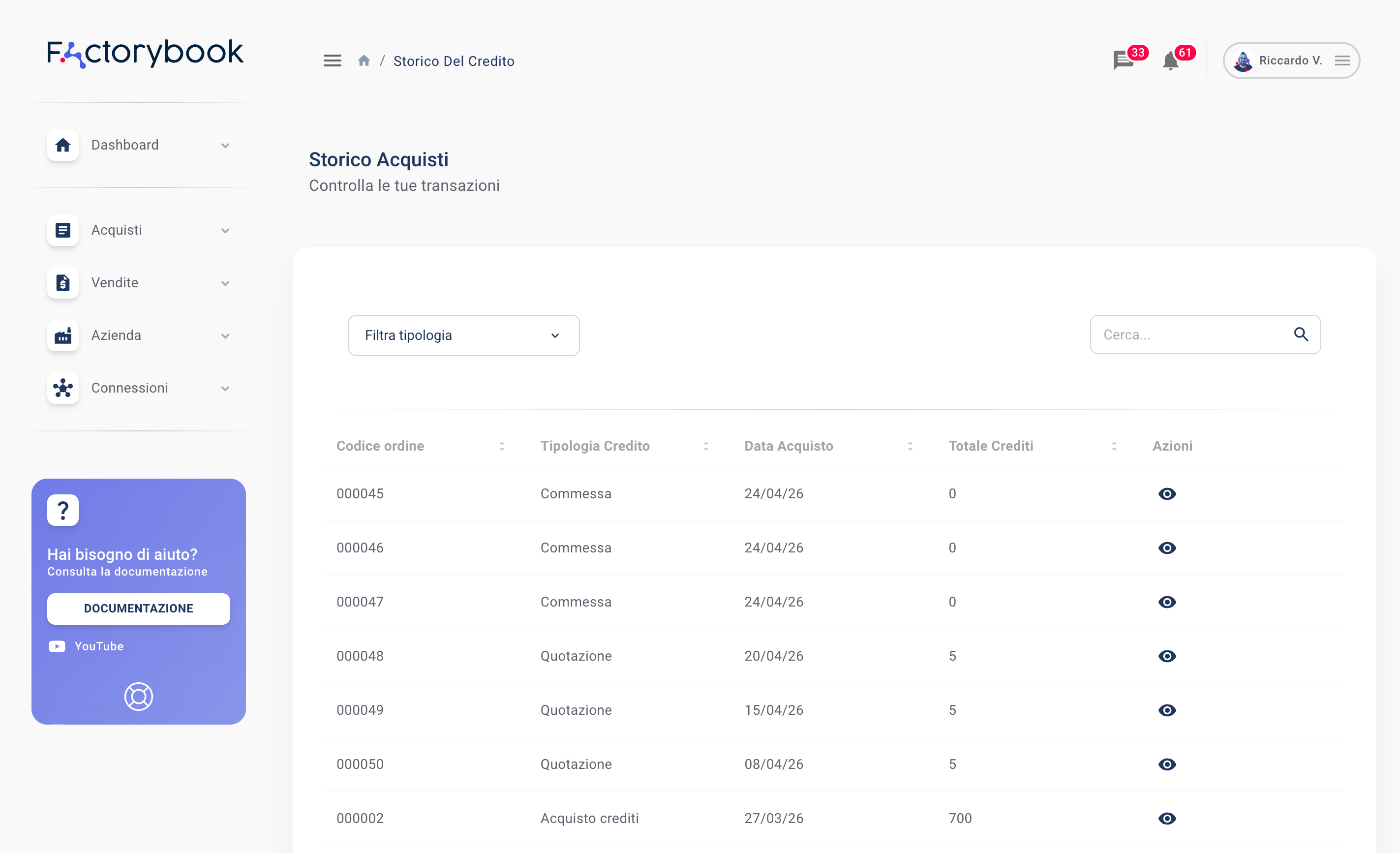Click the Connessioni sidebar icon
Viewport: 1400px width, 853px height.
click(63, 388)
